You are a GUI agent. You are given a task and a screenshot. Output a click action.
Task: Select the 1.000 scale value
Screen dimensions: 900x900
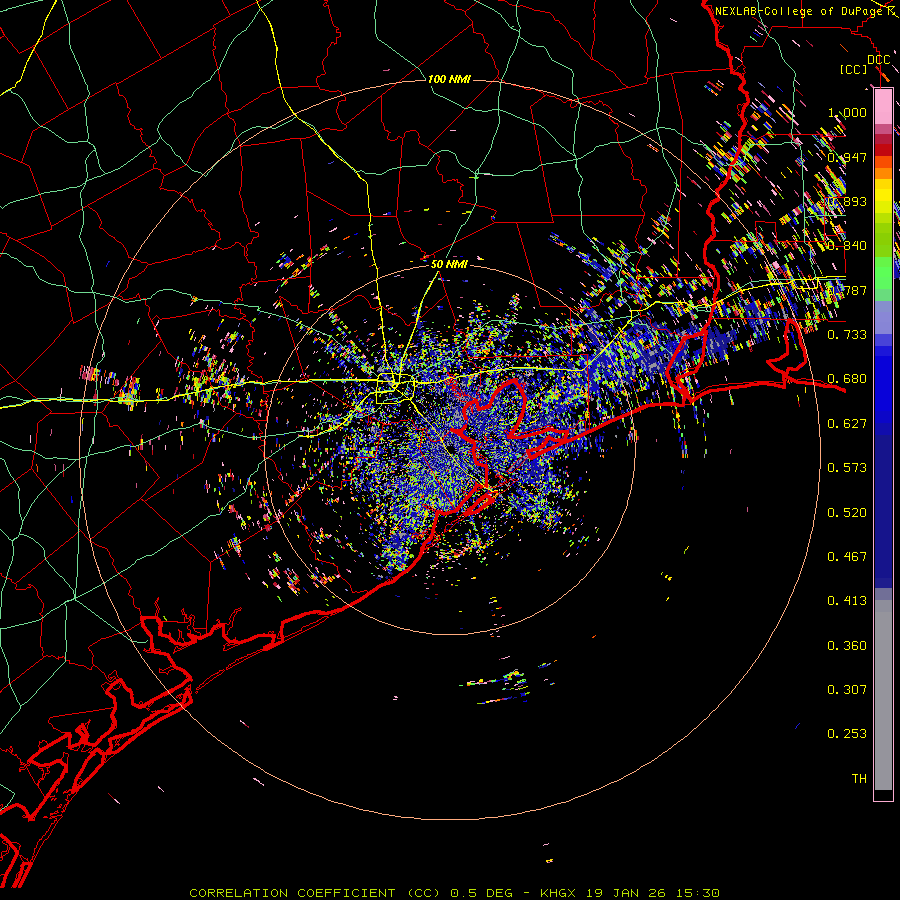pyautogui.click(x=847, y=112)
